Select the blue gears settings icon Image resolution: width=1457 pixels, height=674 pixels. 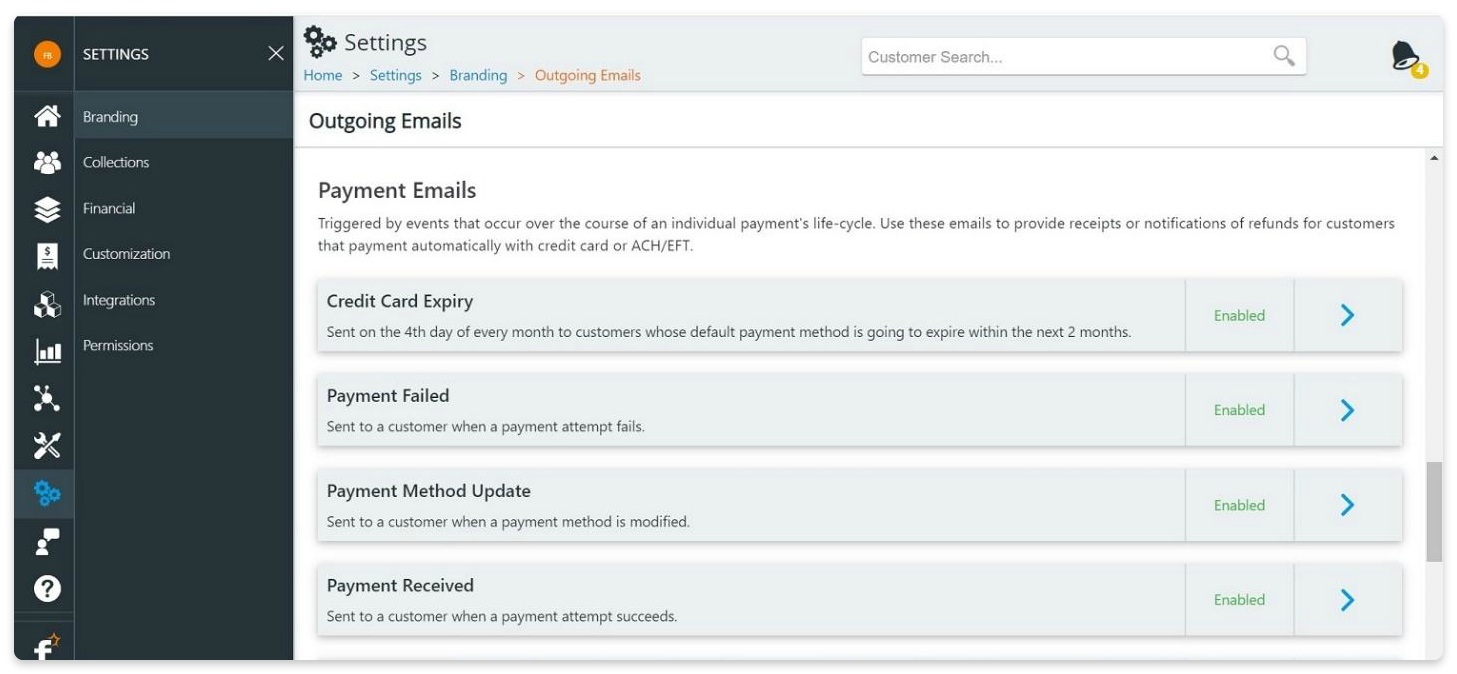pyautogui.click(x=47, y=493)
